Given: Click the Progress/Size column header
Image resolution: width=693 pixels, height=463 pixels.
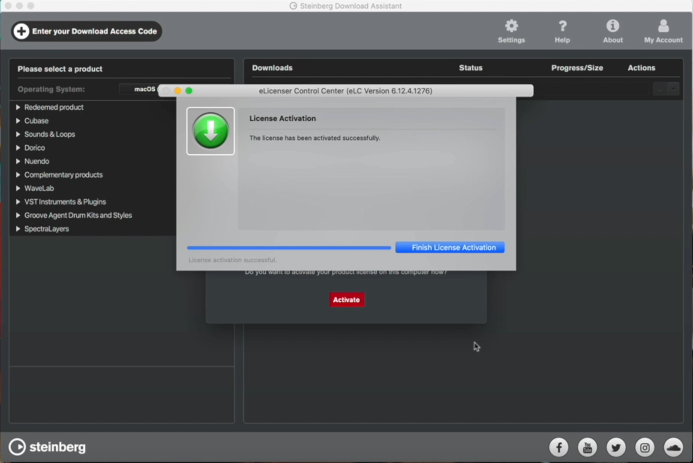Looking at the screenshot, I should [577, 68].
